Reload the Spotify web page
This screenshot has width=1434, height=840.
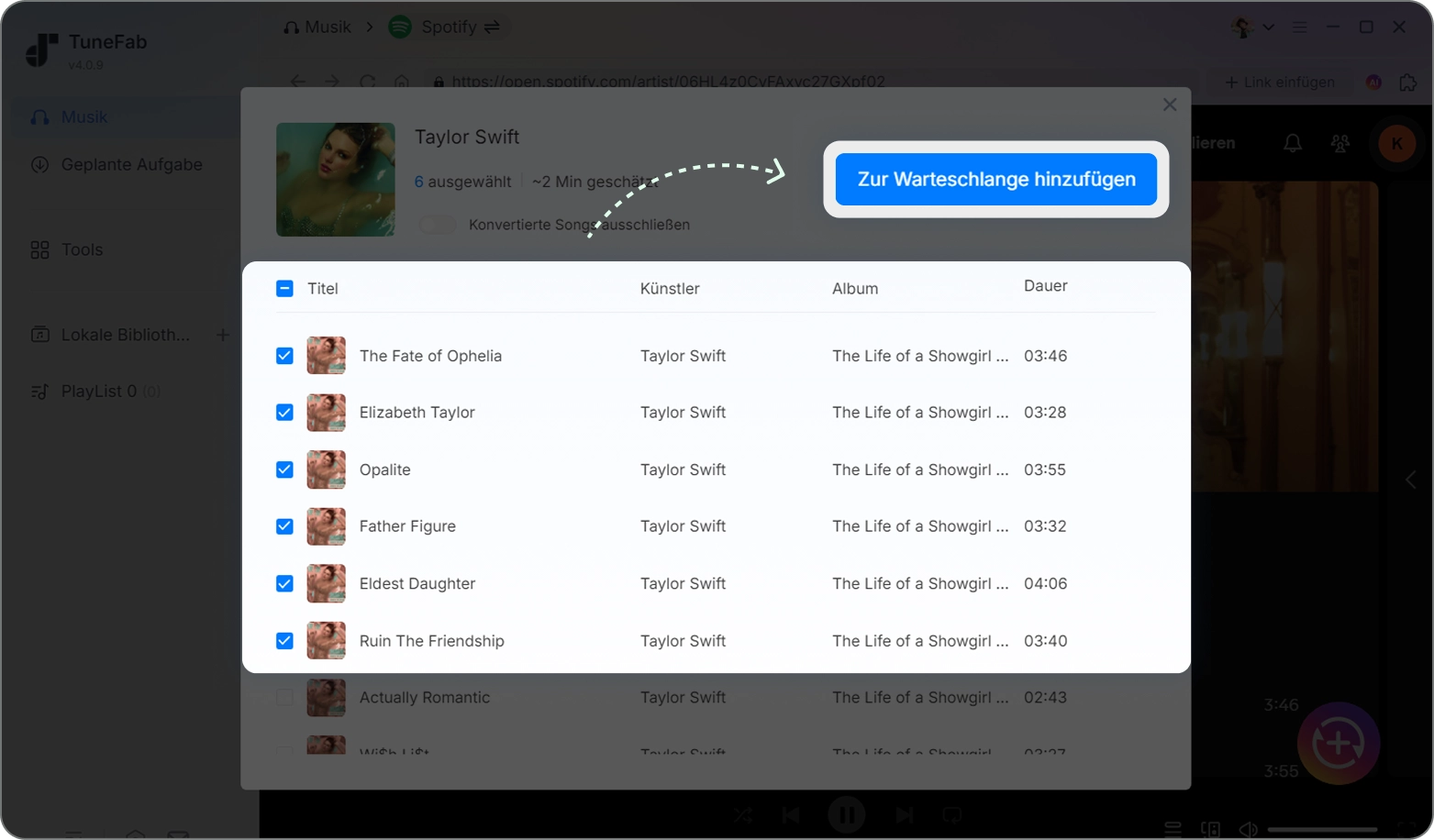[368, 82]
